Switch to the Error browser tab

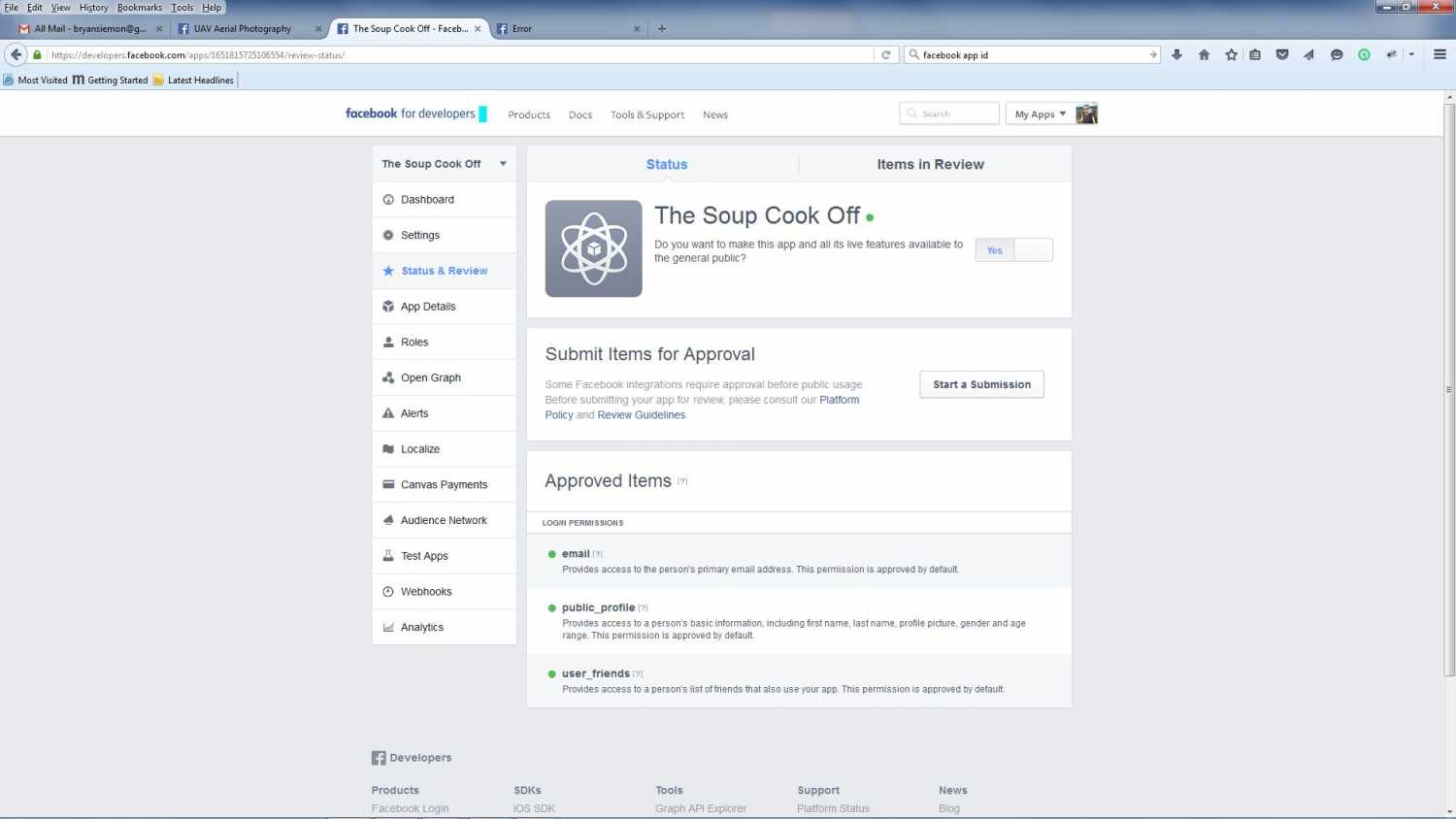[568, 28]
